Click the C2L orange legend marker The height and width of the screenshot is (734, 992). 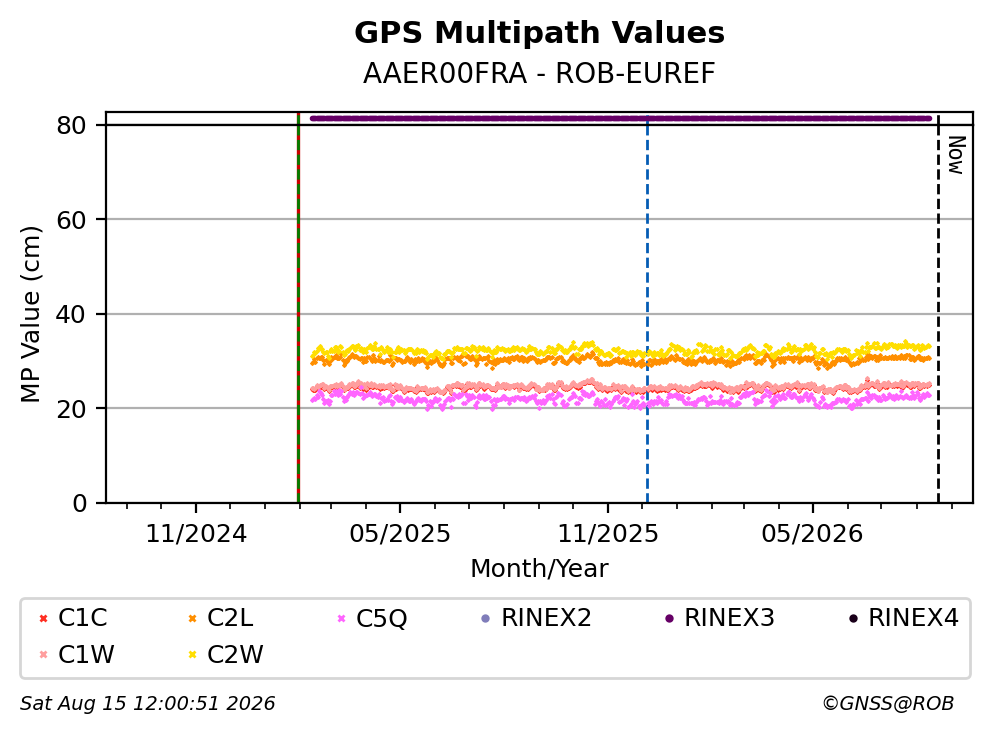193,618
